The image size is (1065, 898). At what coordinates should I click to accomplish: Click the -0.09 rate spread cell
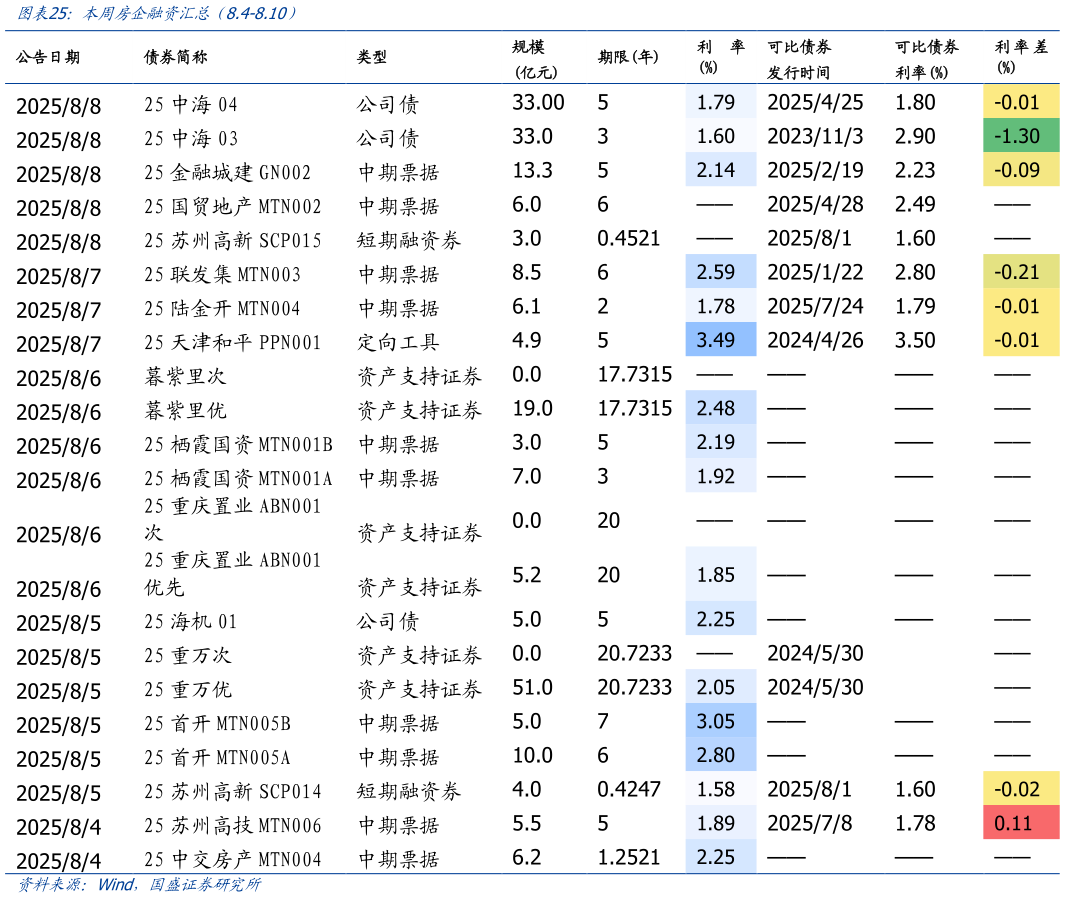point(1021,170)
